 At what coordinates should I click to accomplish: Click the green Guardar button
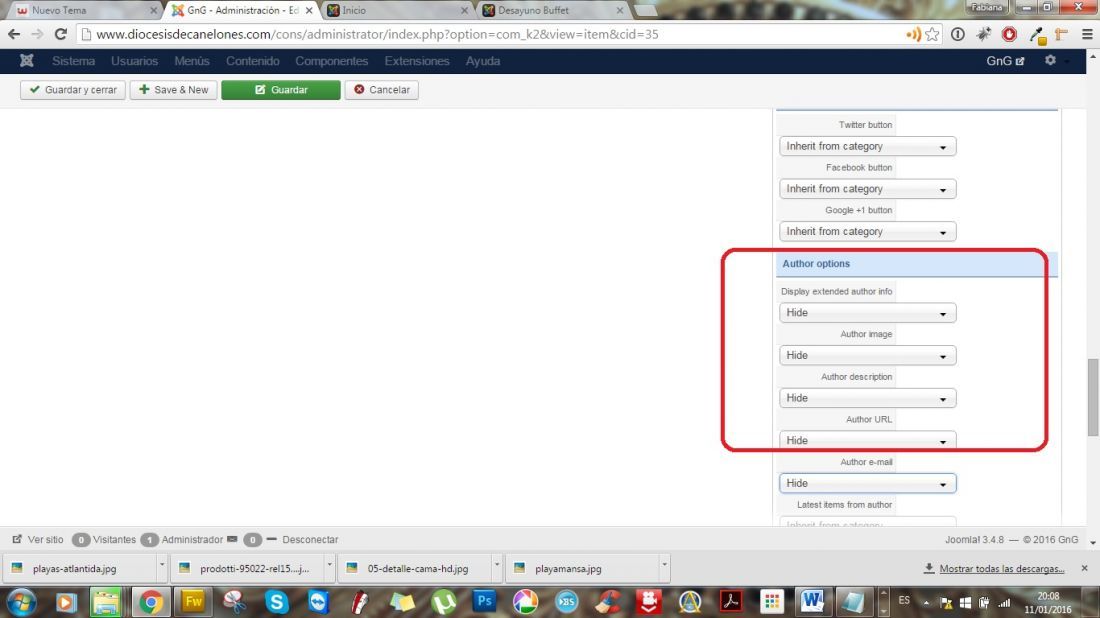coord(281,90)
